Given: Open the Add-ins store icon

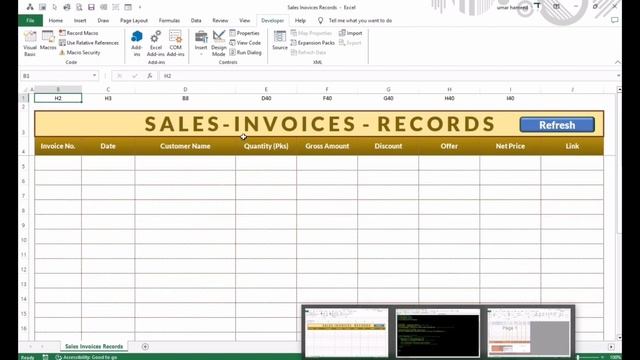Looking at the screenshot, I should tap(137, 43).
